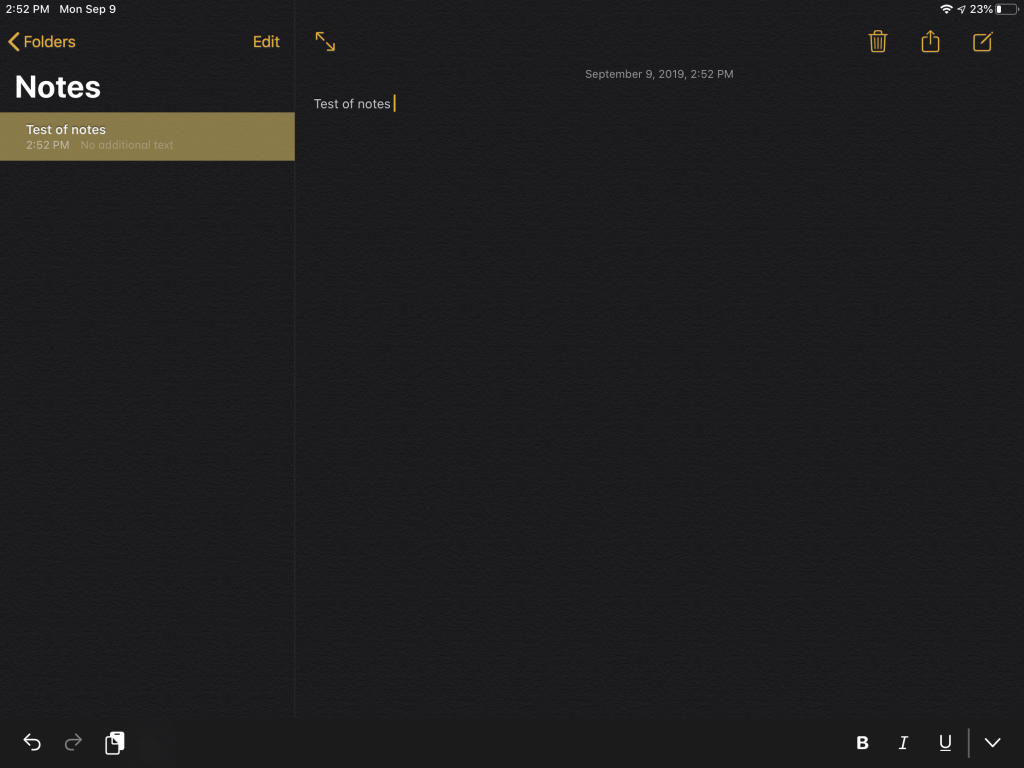Viewport: 1024px width, 768px height.
Task: Tap the September 9, 2019 timestamp
Action: coord(659,74)
